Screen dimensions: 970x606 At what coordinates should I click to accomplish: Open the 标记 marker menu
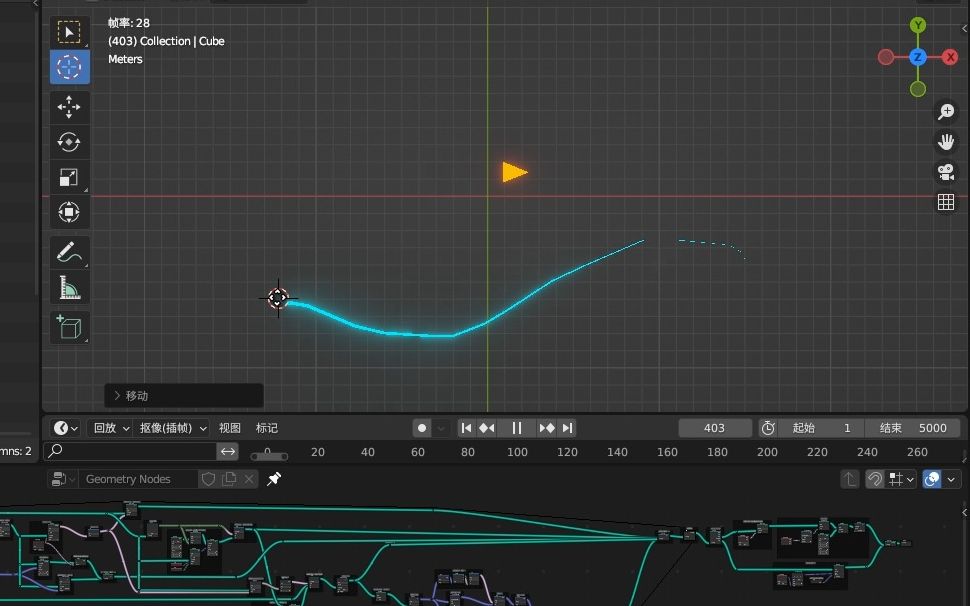click(266, 428)
